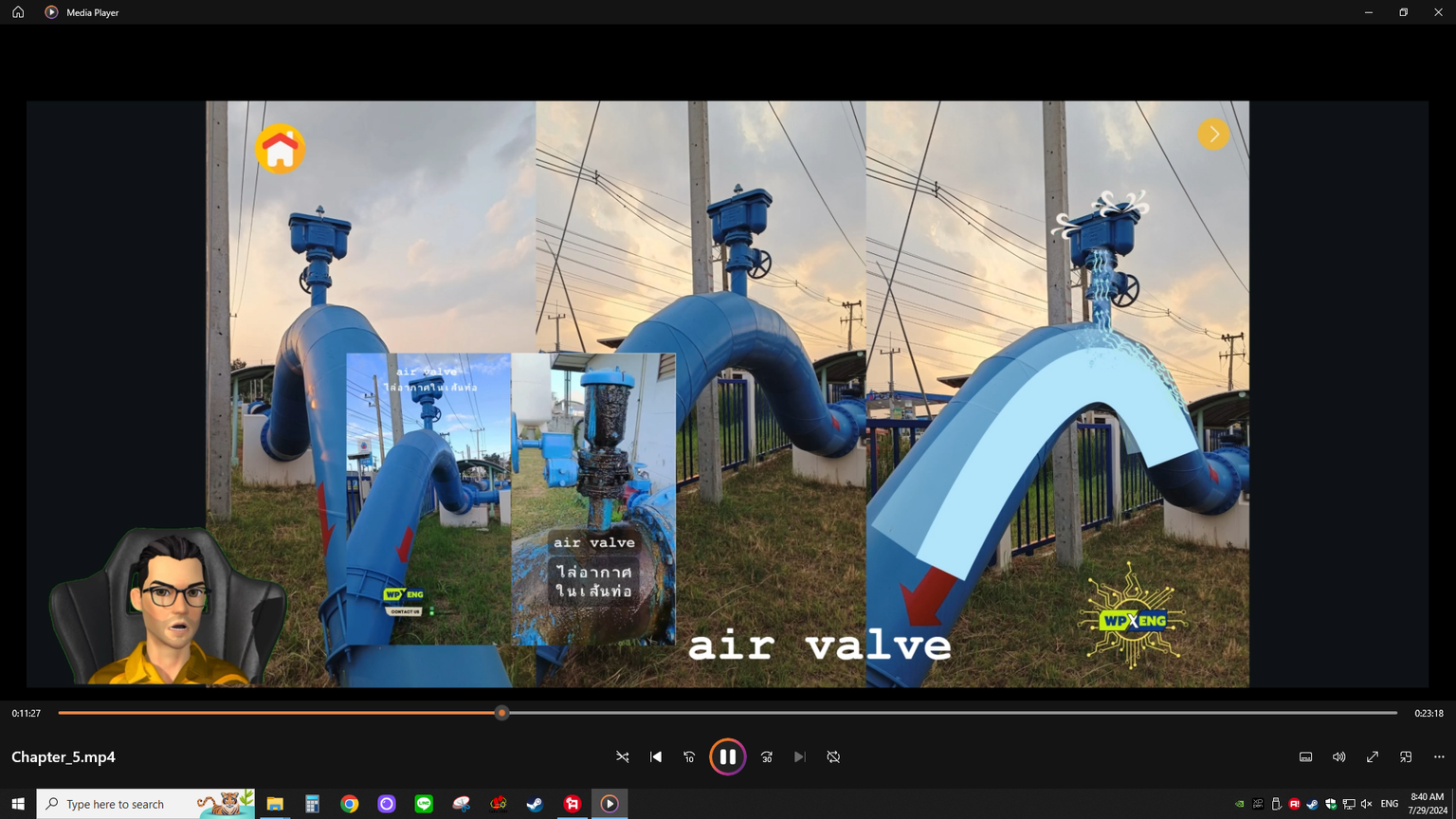Skip back 10 seconds

click(x=689, y=756)
